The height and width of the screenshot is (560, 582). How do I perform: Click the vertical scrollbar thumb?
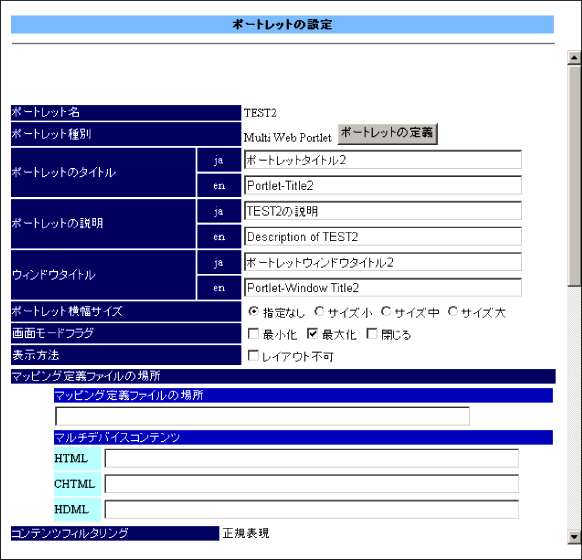(x=574, y=176)
